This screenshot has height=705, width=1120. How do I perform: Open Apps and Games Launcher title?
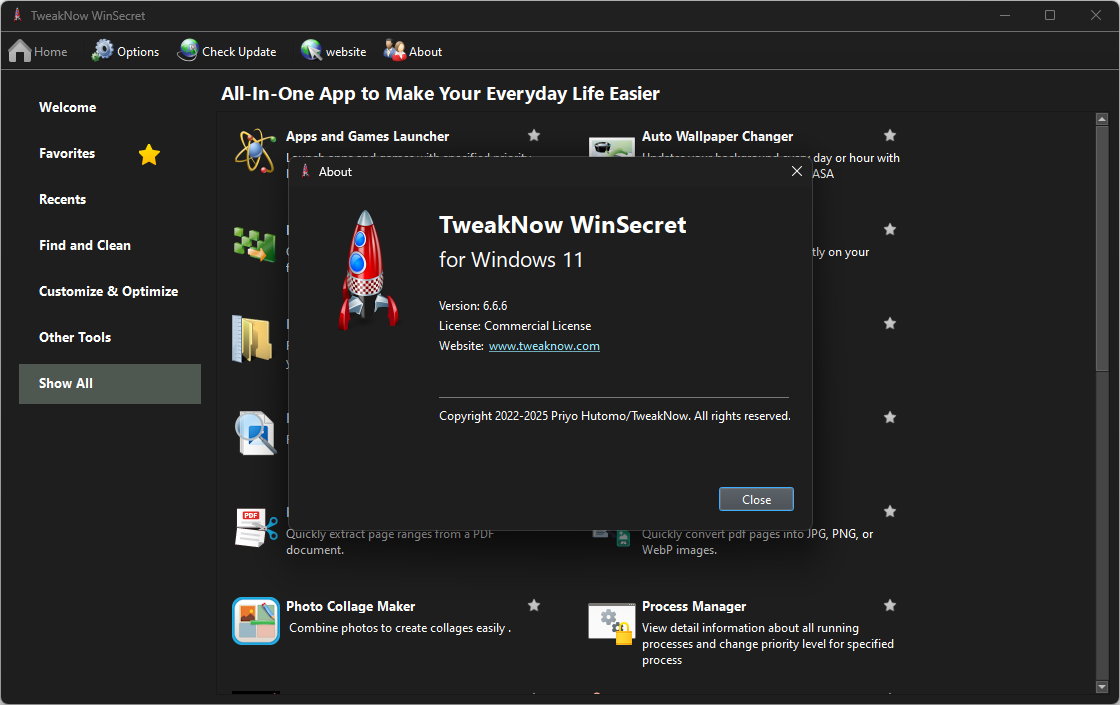[367, 136]
